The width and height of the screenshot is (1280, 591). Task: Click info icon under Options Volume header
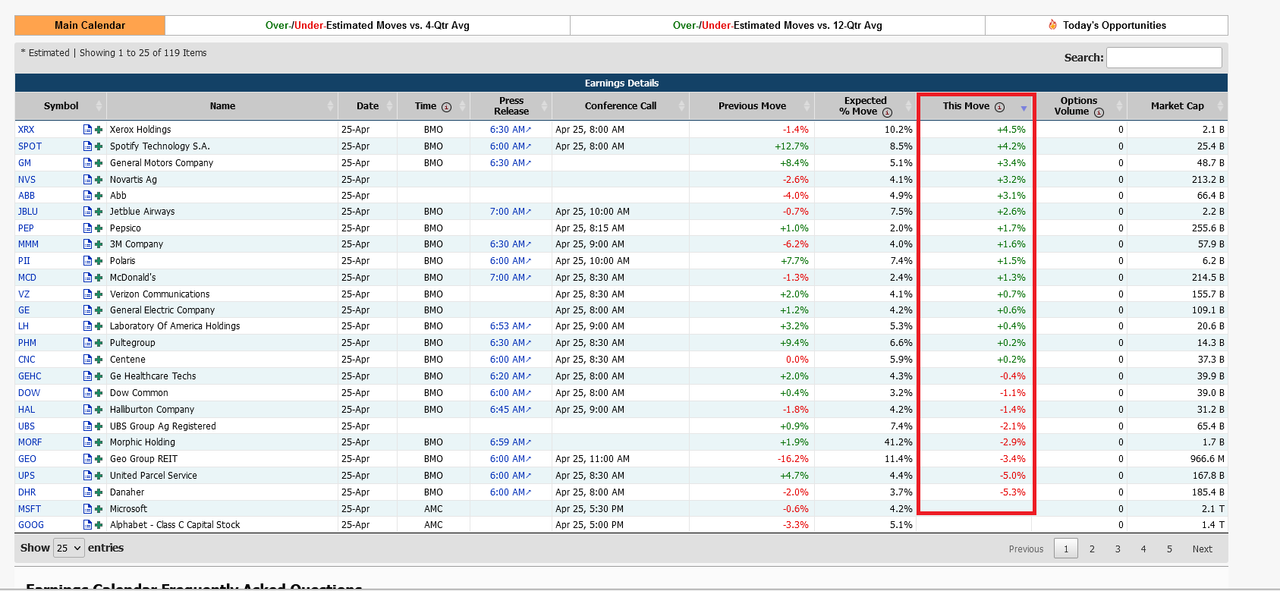click(x=1099, y=113)
